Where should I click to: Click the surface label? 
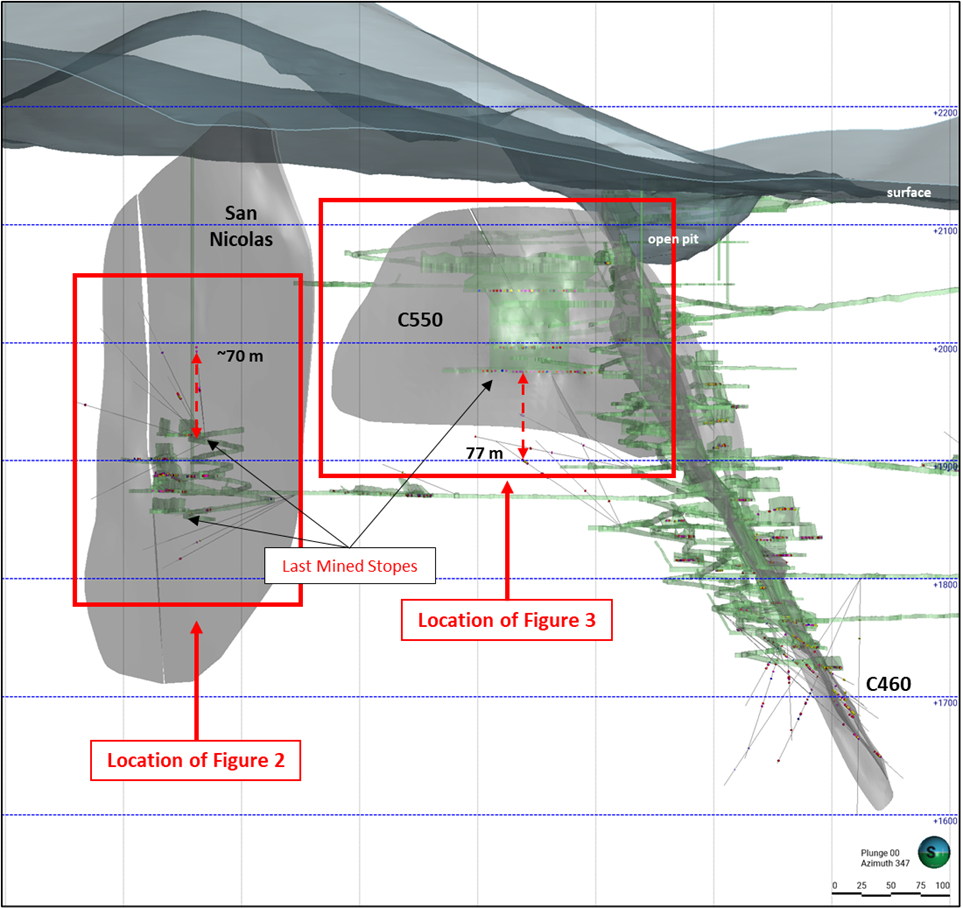pos(909,192)
